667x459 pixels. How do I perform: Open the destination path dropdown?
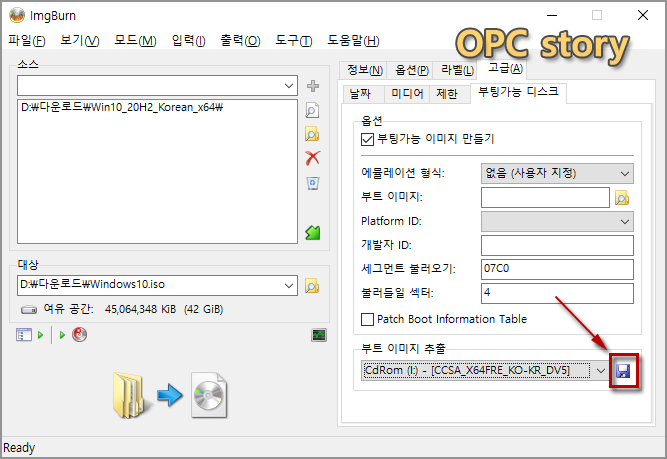(289, 285)
